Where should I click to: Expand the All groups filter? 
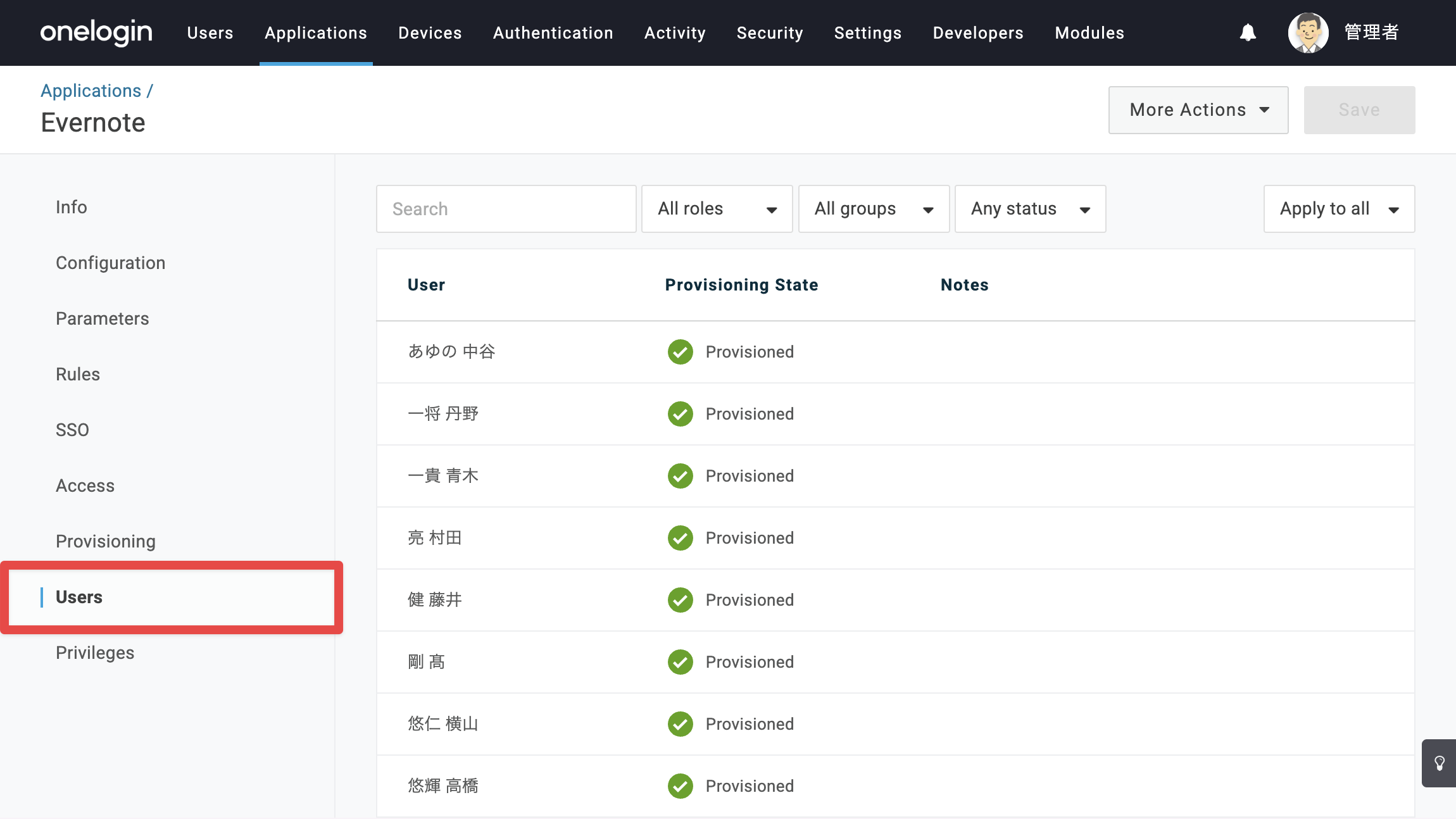(x=874, y=209)
